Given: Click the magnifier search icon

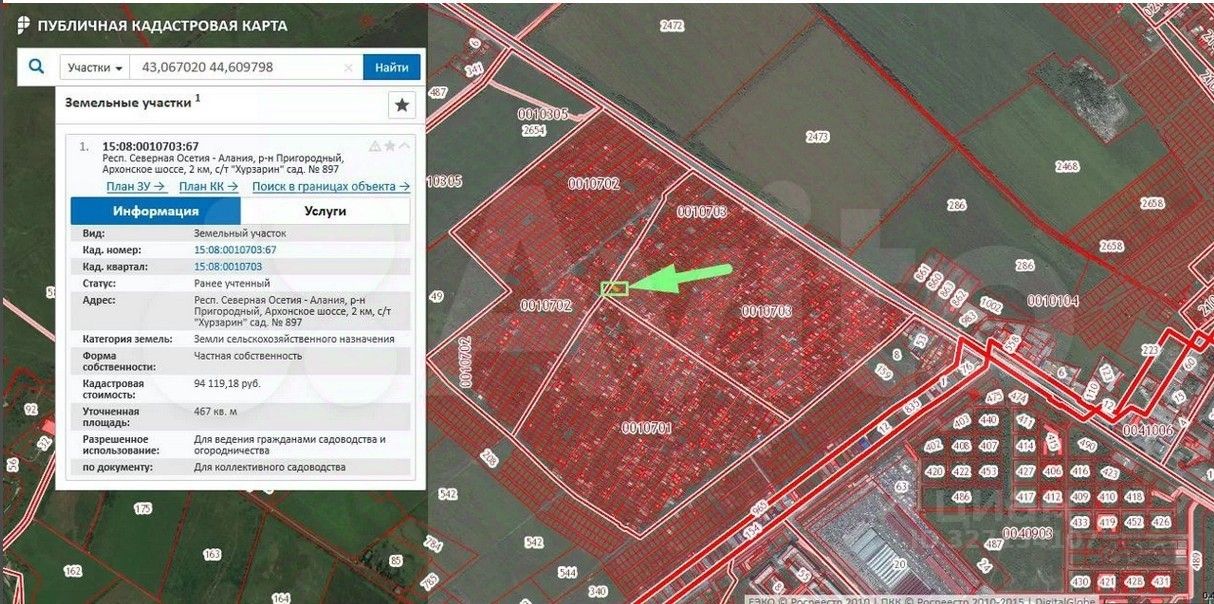Looking at the screenshot, I should [x=37, y=67].
